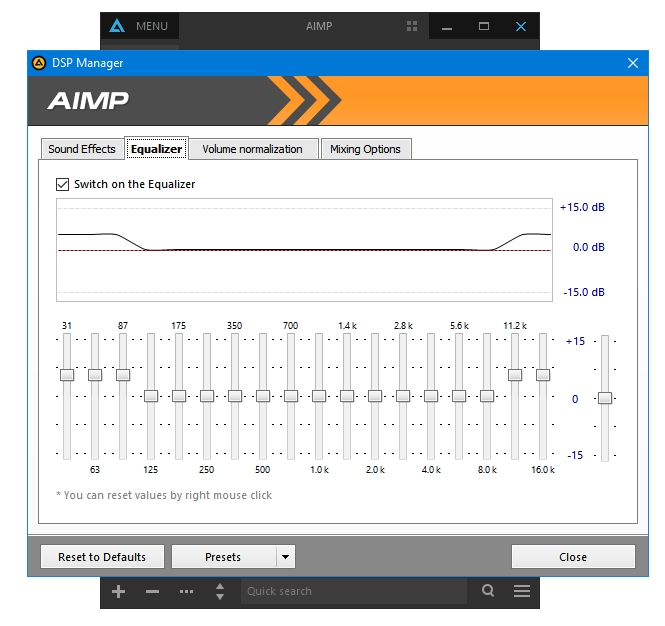Click the equalizer frequency response graph
The width and height of the screenshot is (665, 626).
(305, 250)
